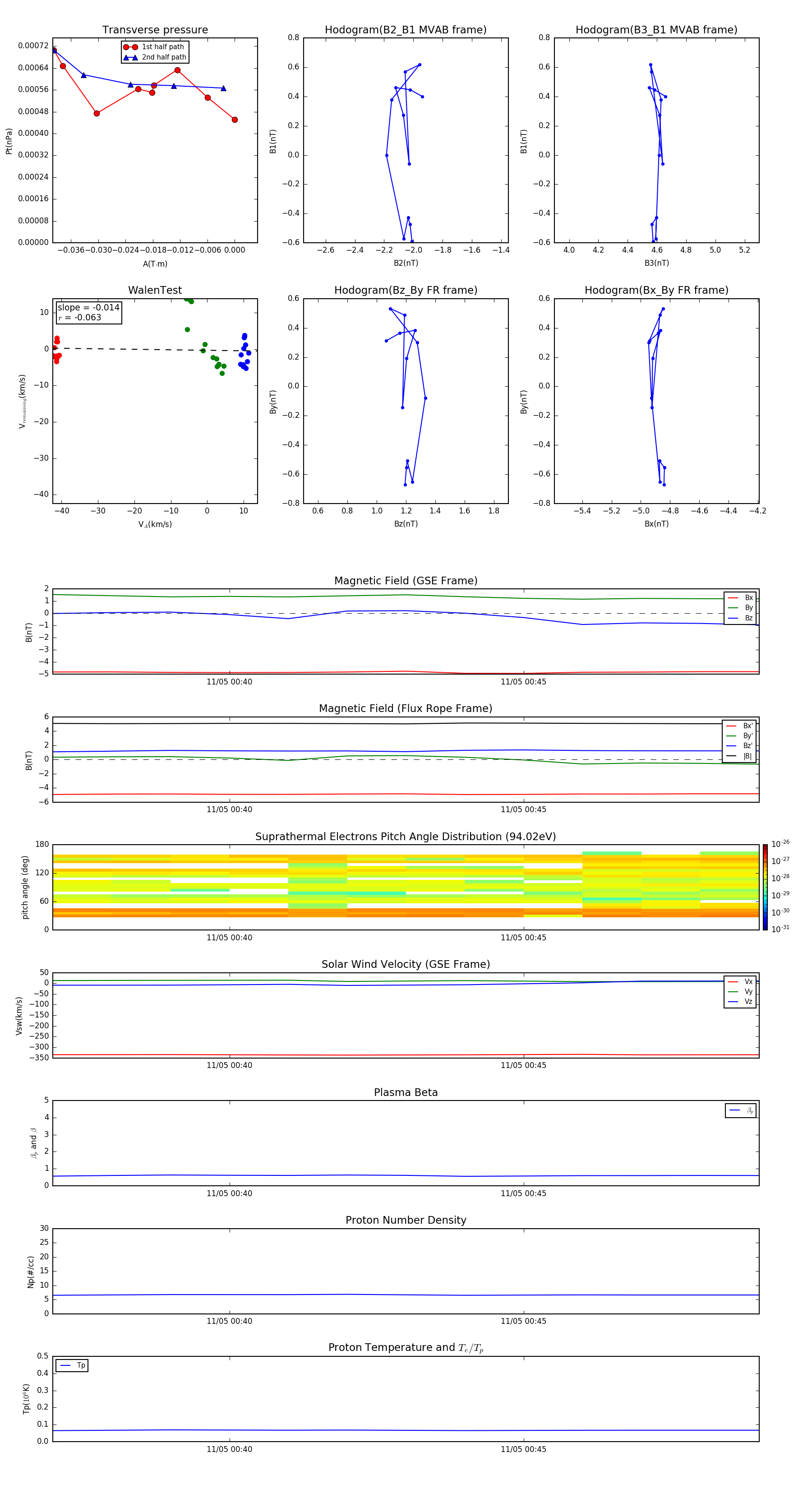Click the "Tp(10^6K)" y-axis label
812x1489 pixels.
point(26,1399)
